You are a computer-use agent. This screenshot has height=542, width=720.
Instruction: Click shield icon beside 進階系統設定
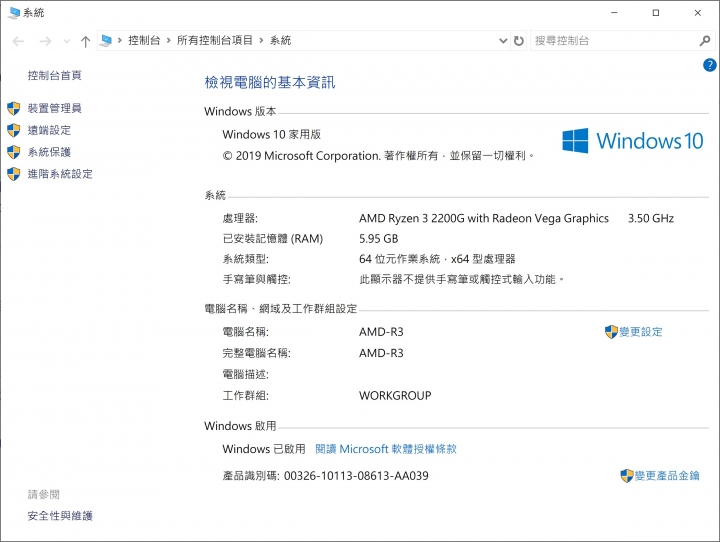pos(14,174)
